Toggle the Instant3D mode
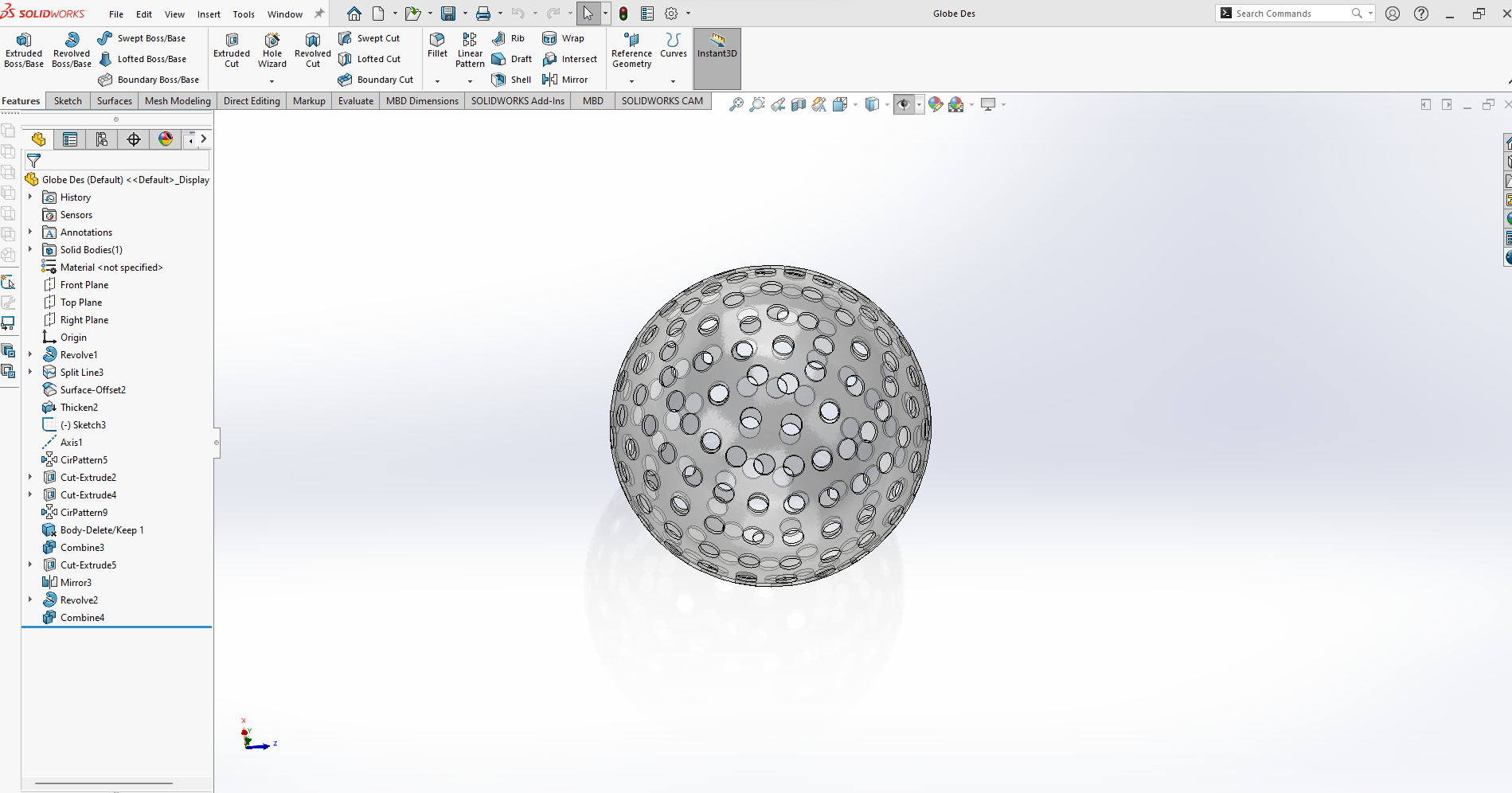 [717, 58]
